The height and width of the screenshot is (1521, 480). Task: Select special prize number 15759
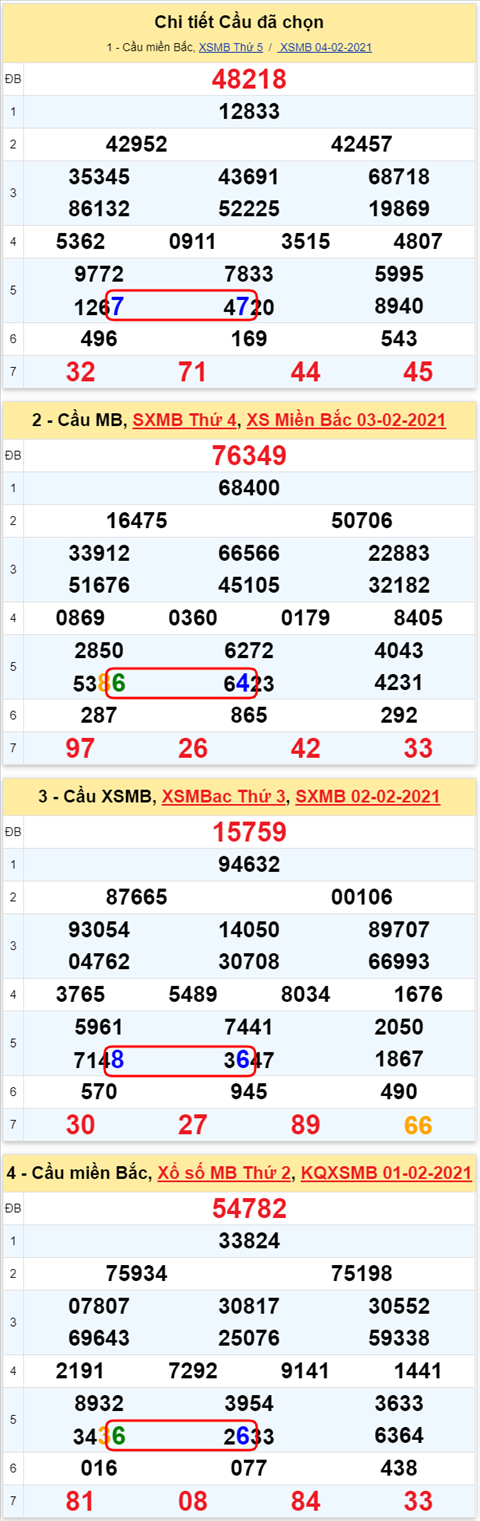[x=249, y=832]
